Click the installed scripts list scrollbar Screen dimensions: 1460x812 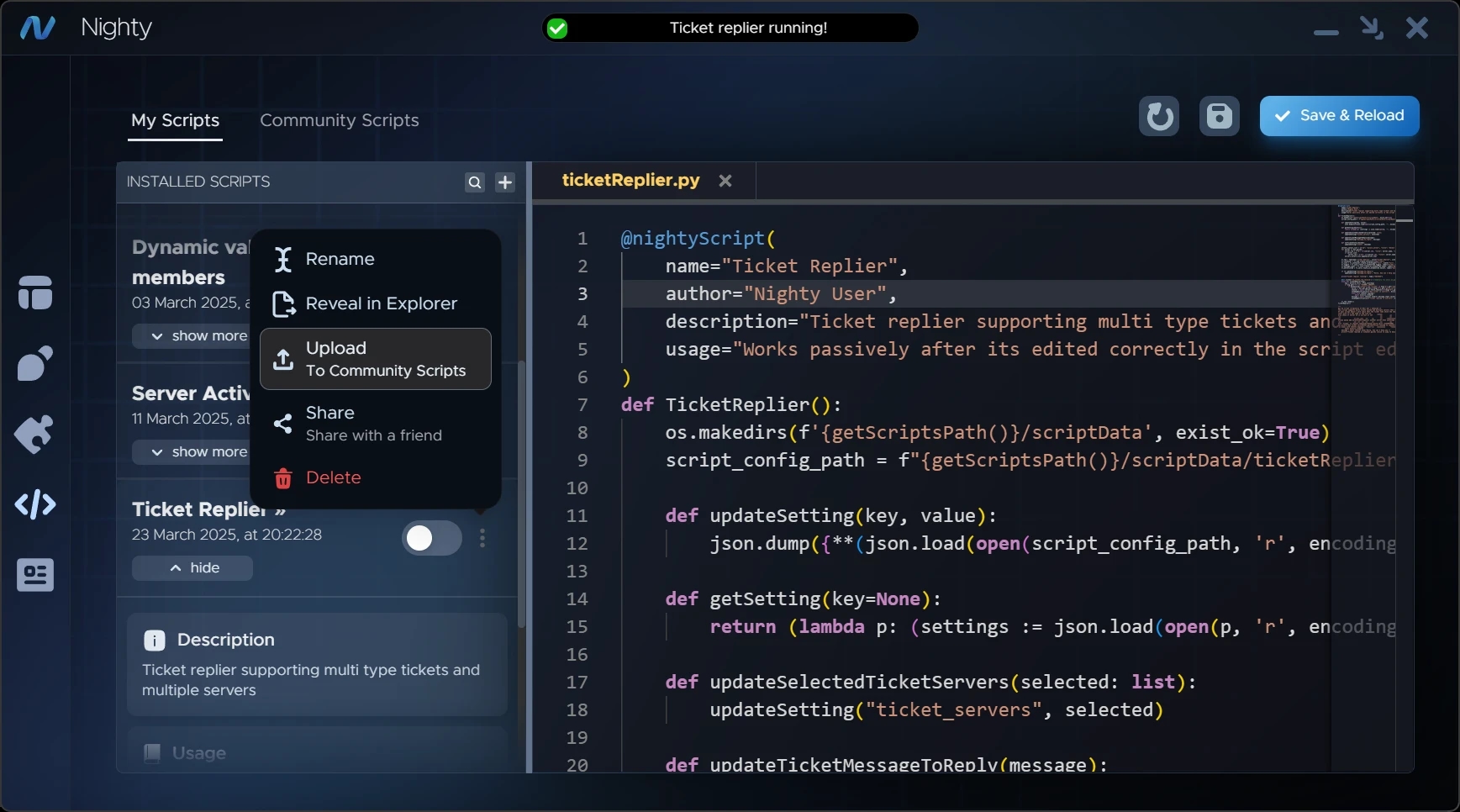pyautogui.click(x=522, y=494)
